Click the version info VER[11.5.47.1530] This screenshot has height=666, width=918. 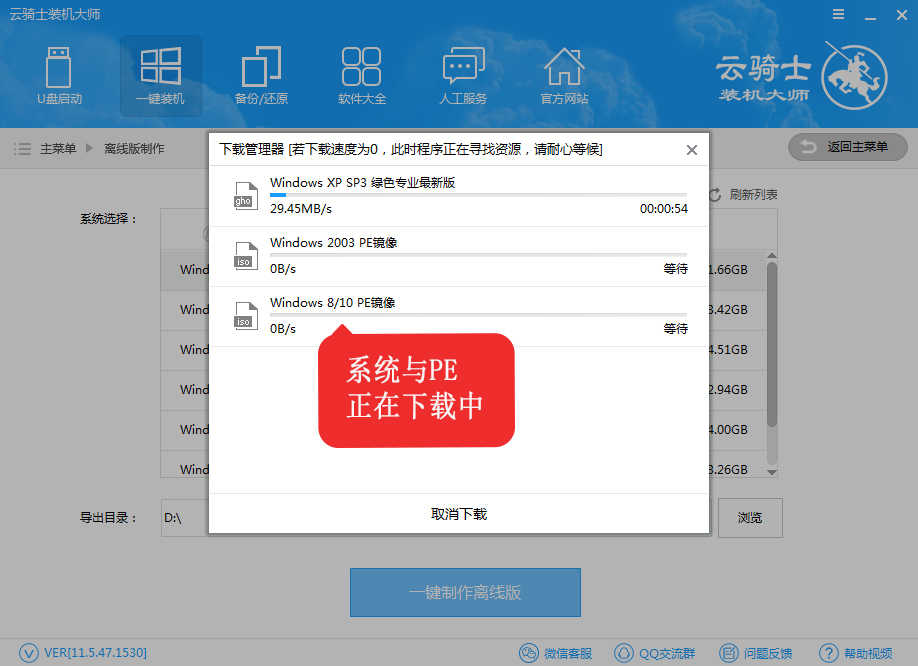pyautogui.click(x=95, y=653)
